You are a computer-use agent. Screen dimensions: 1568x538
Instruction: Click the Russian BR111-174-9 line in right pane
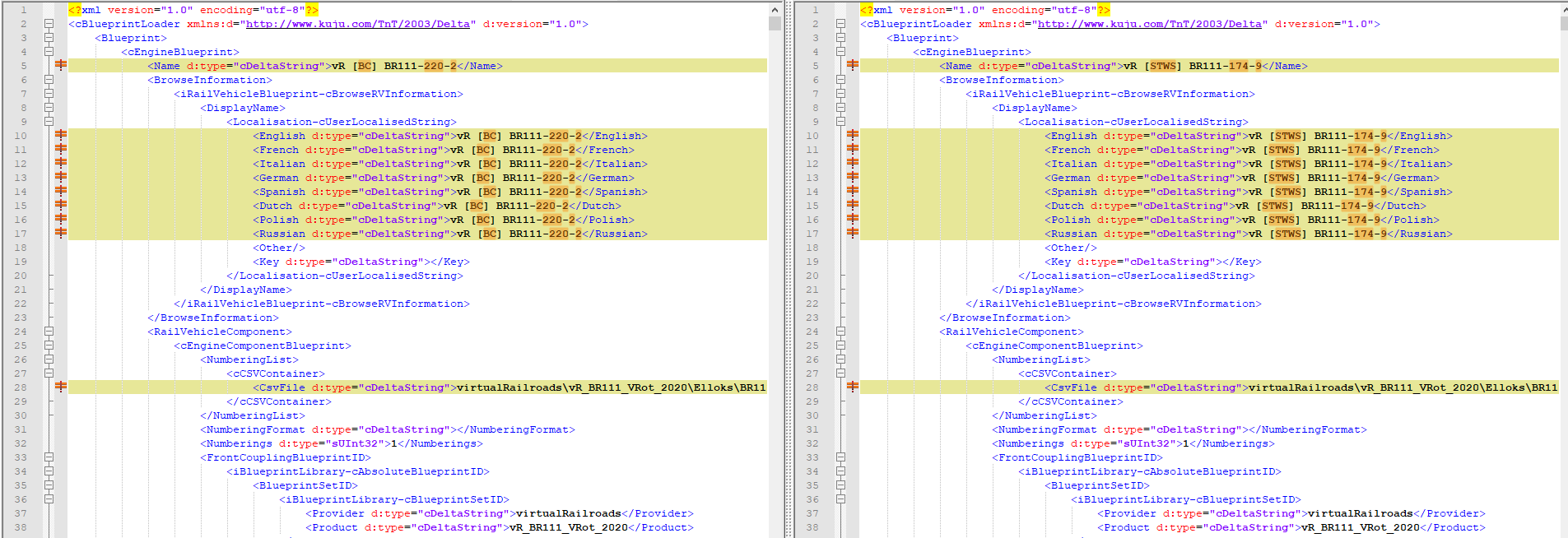[x=1210, y=234]
